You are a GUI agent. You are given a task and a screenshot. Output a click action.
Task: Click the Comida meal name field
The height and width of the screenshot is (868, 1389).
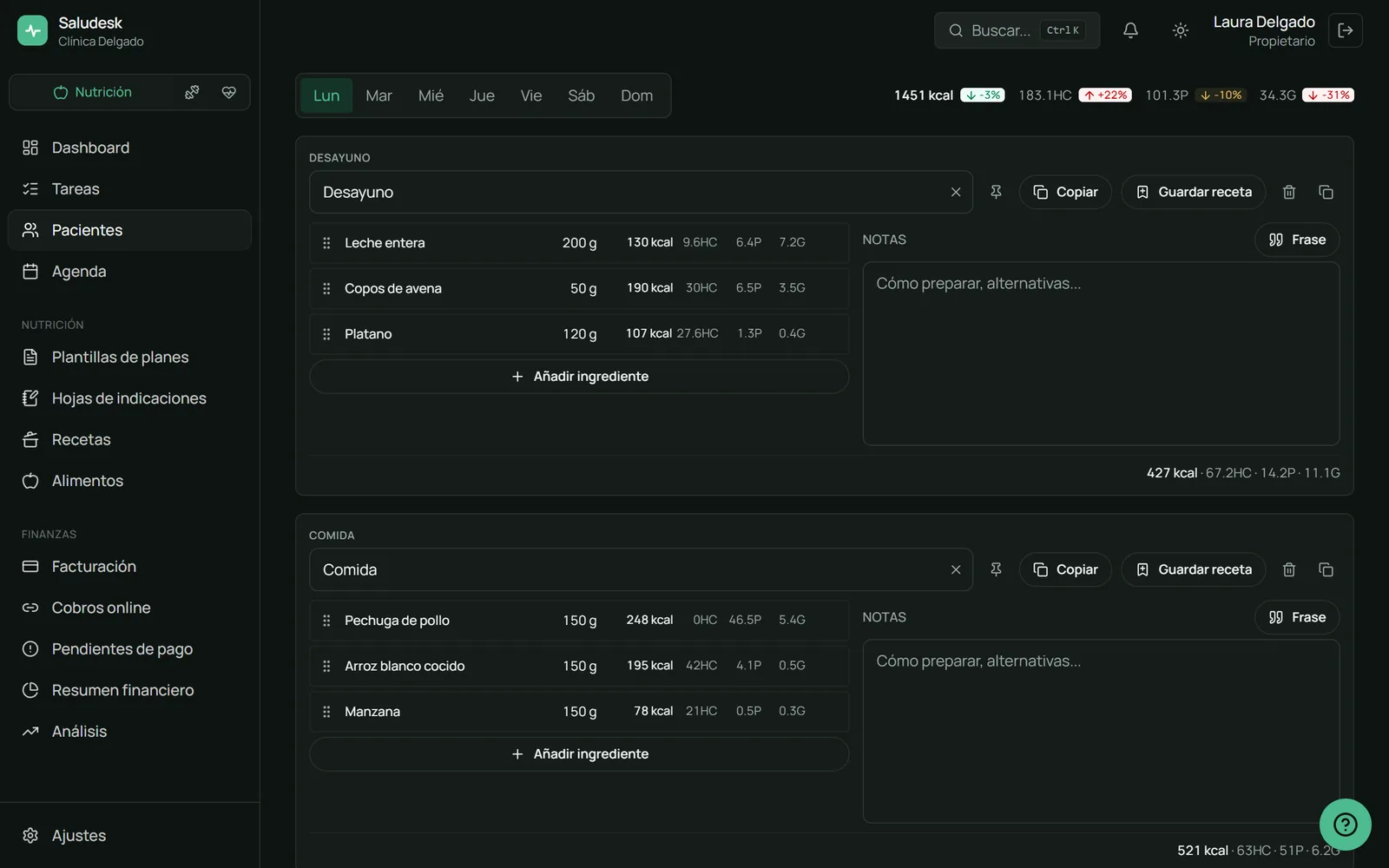(x=641, y=569)
